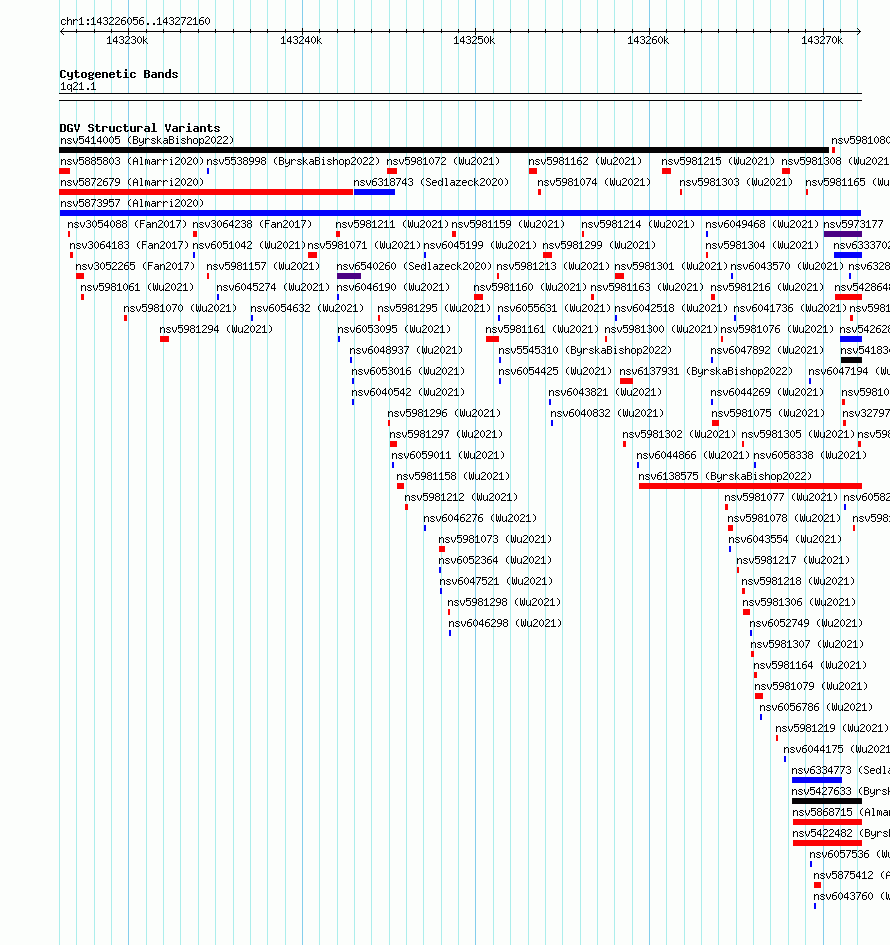Open variant nsv5981162 (Wu2021)
Screen dimensions: 890x945
585,162
